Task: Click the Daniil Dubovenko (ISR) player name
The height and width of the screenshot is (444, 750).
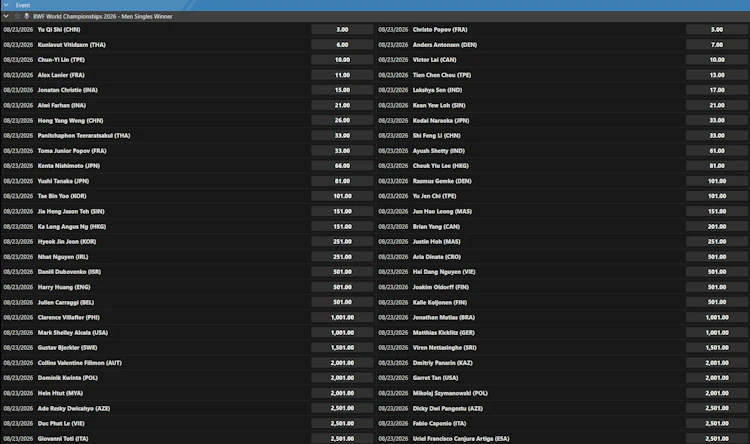Action: click(69, 272)
